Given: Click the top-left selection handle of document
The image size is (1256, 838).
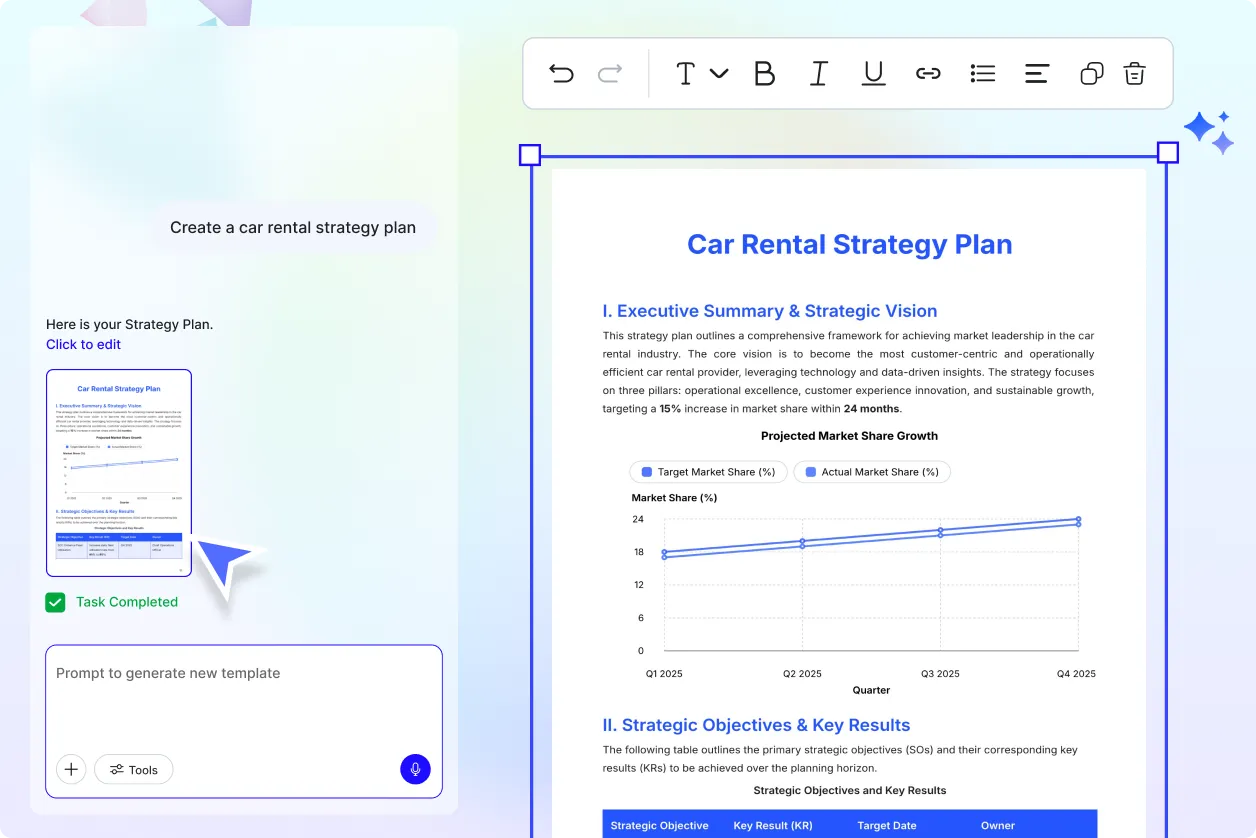Looking at the screenshot, I should [530, 155].
